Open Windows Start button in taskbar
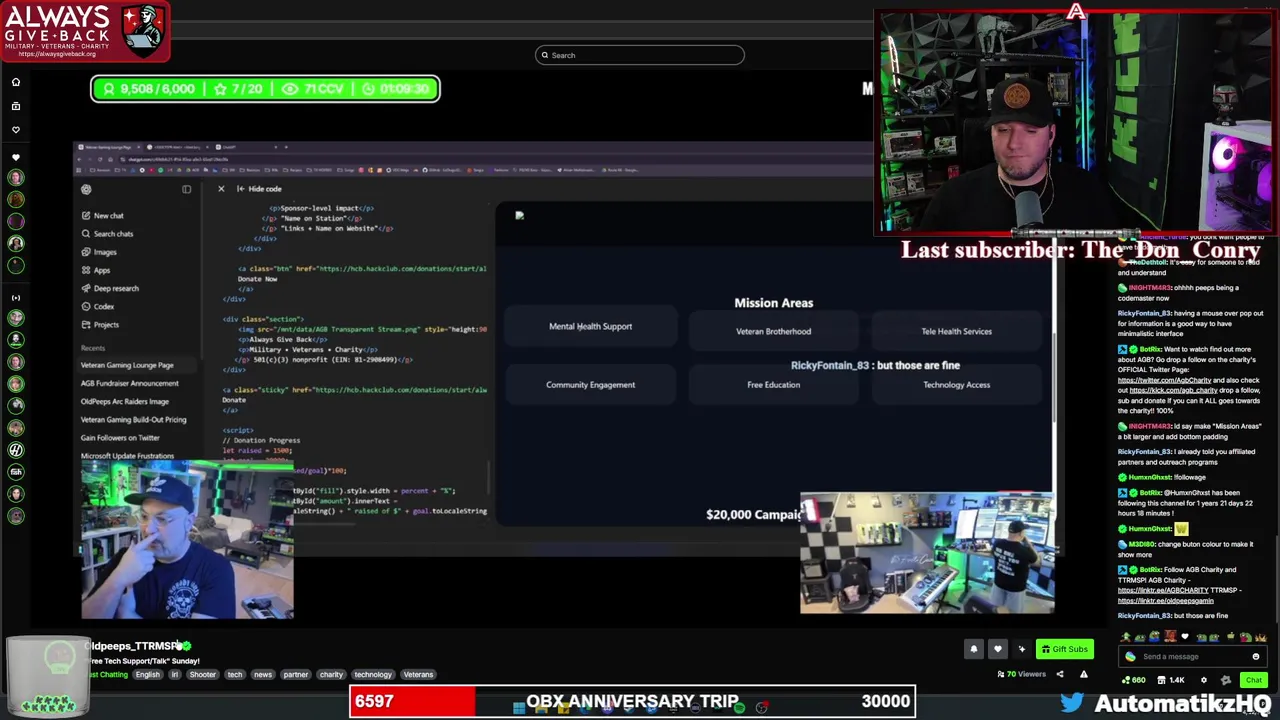1280x720 pixels. coord(519,708)
